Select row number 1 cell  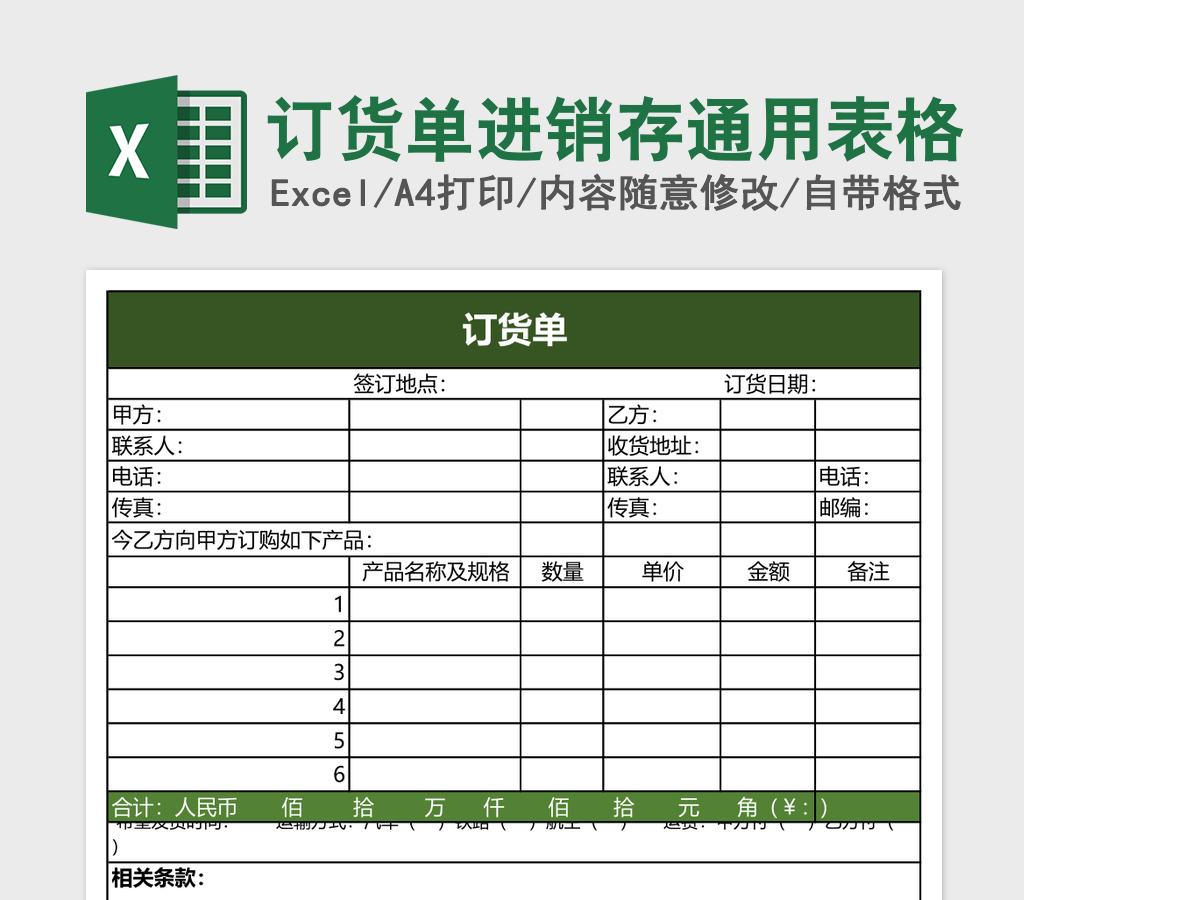click(x=228, y=604)
